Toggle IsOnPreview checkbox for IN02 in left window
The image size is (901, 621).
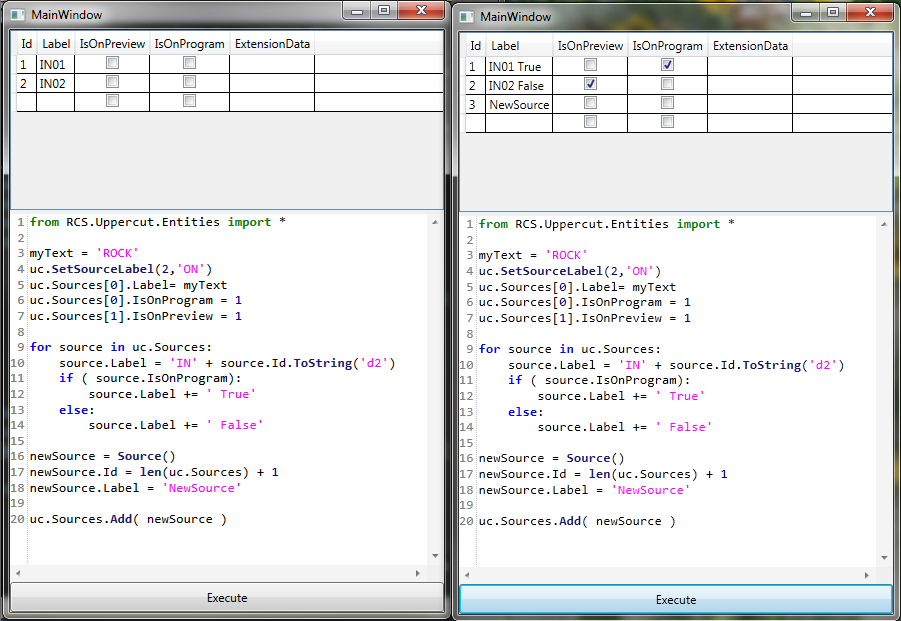113,82
